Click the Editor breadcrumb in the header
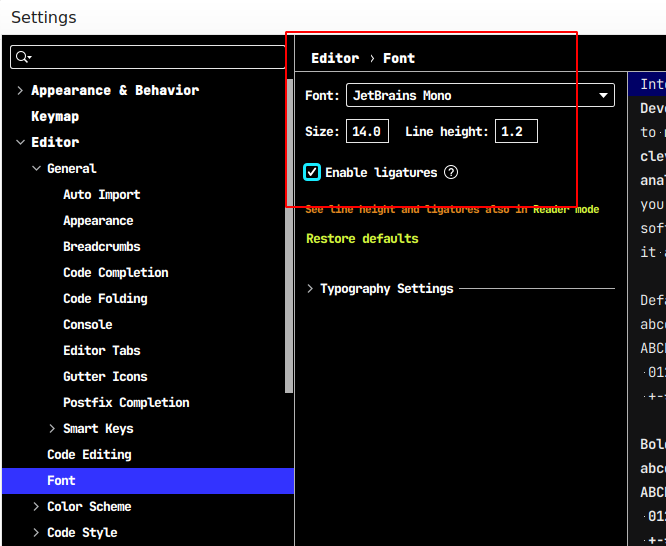This screenshot has width=666, height=546. (x=335, y=58)
